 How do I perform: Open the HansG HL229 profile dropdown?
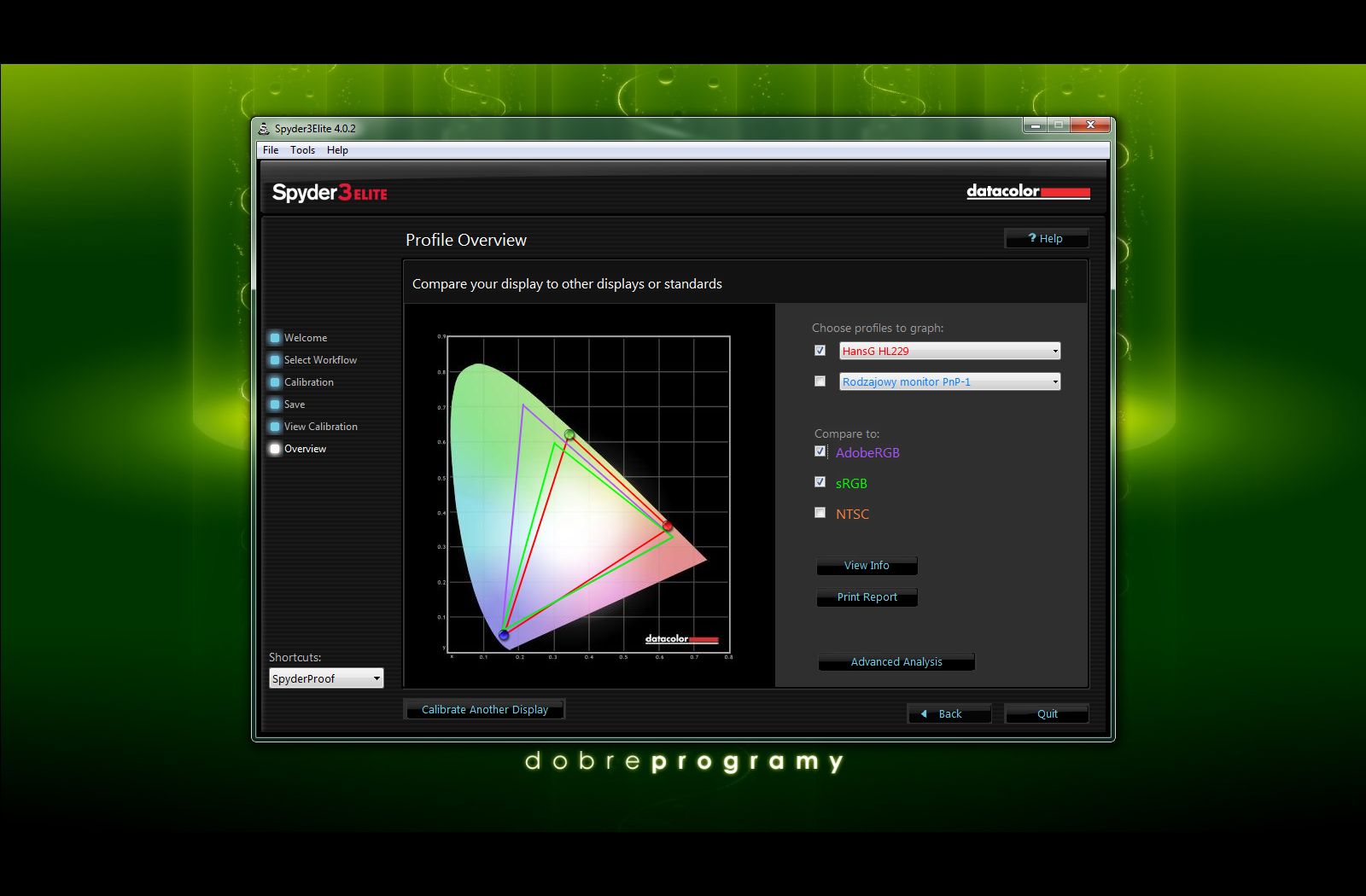[949, 351]
